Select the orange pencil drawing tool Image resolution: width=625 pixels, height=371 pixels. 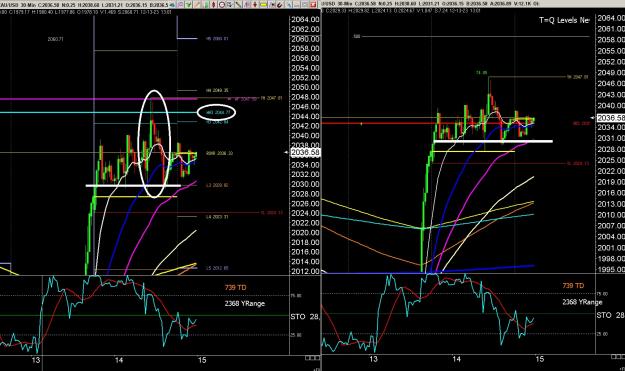(197, 4)
